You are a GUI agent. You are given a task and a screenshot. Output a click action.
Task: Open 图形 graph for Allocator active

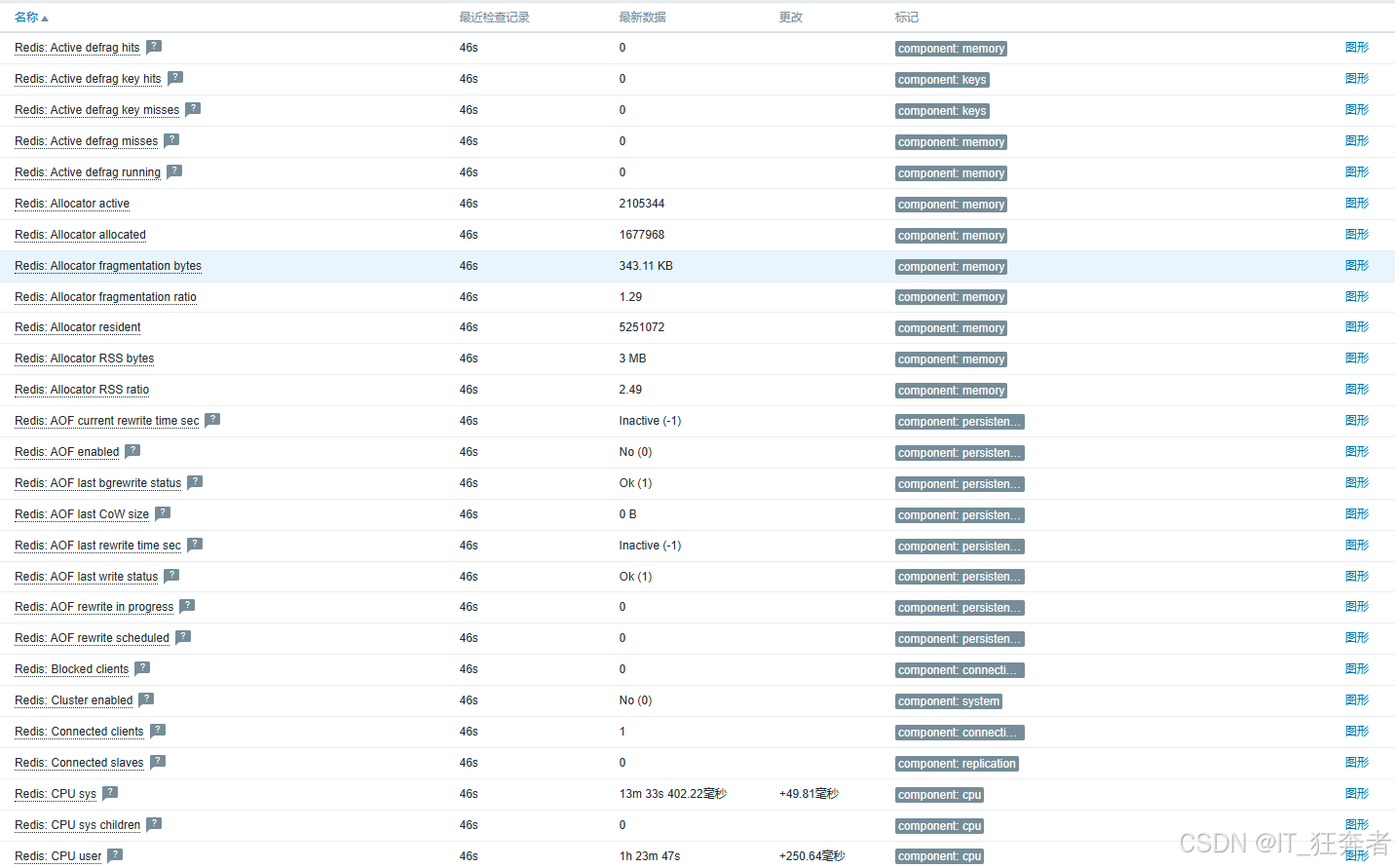click(1357, 204)
